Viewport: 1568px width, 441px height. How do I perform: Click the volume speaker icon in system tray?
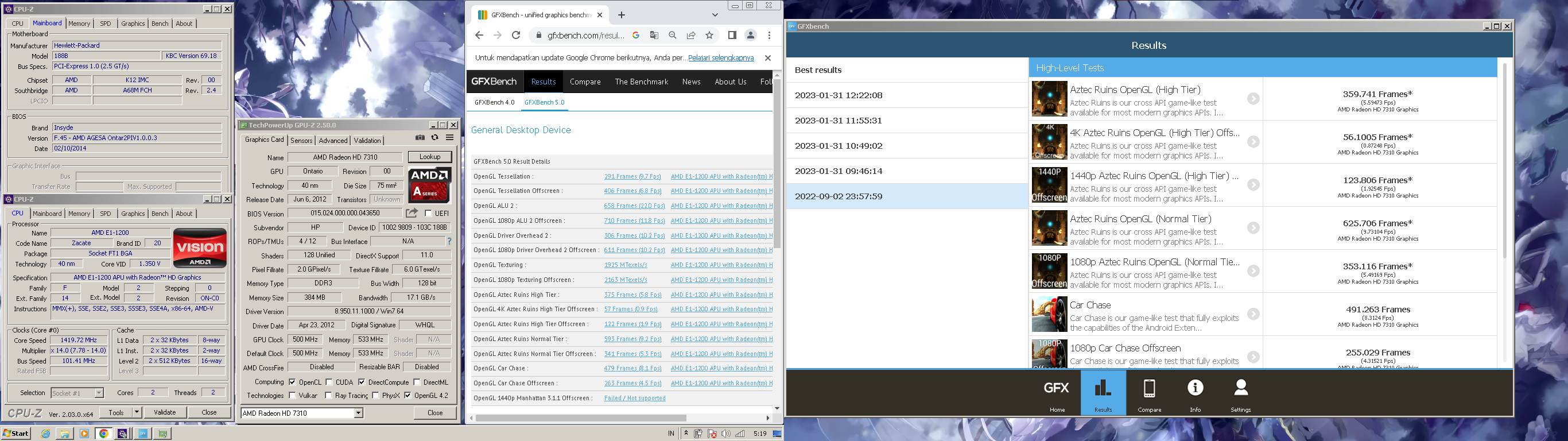point(725,434)
